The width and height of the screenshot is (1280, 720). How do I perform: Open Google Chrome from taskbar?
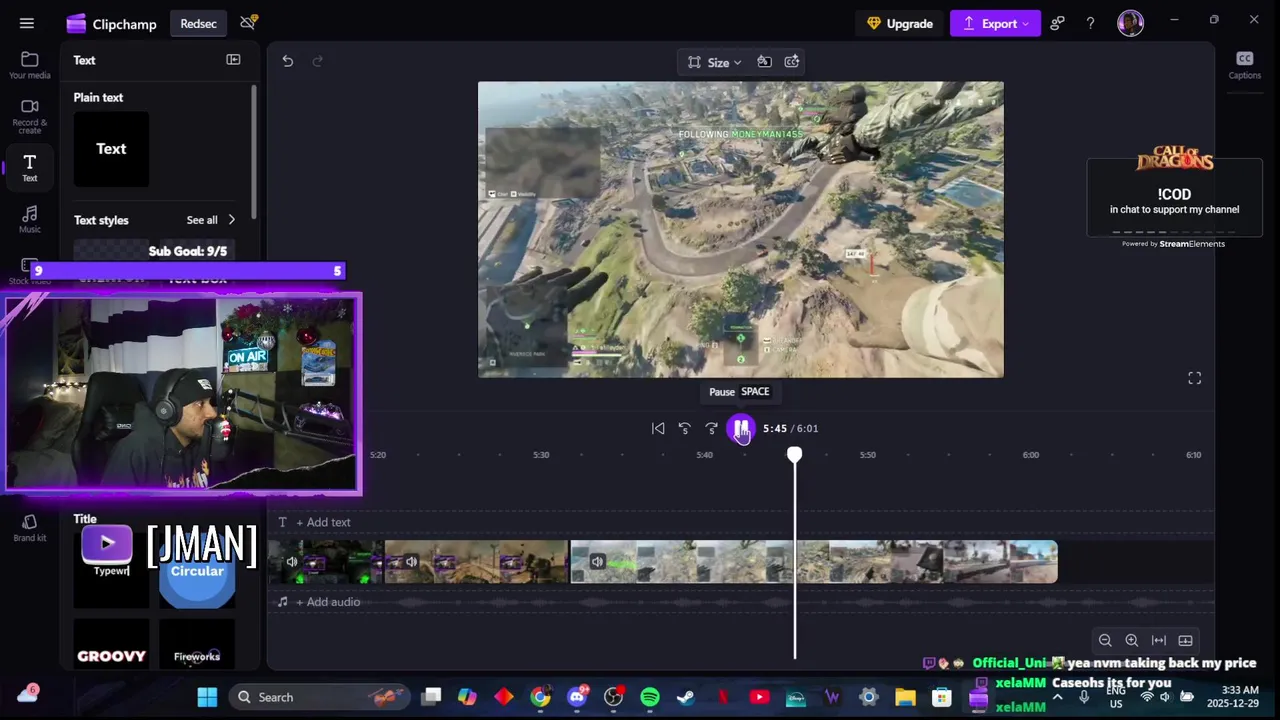[x=540, y=697]
